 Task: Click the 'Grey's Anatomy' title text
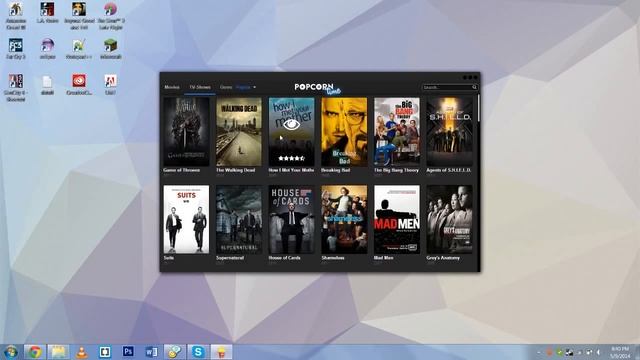tap(443, 258)
